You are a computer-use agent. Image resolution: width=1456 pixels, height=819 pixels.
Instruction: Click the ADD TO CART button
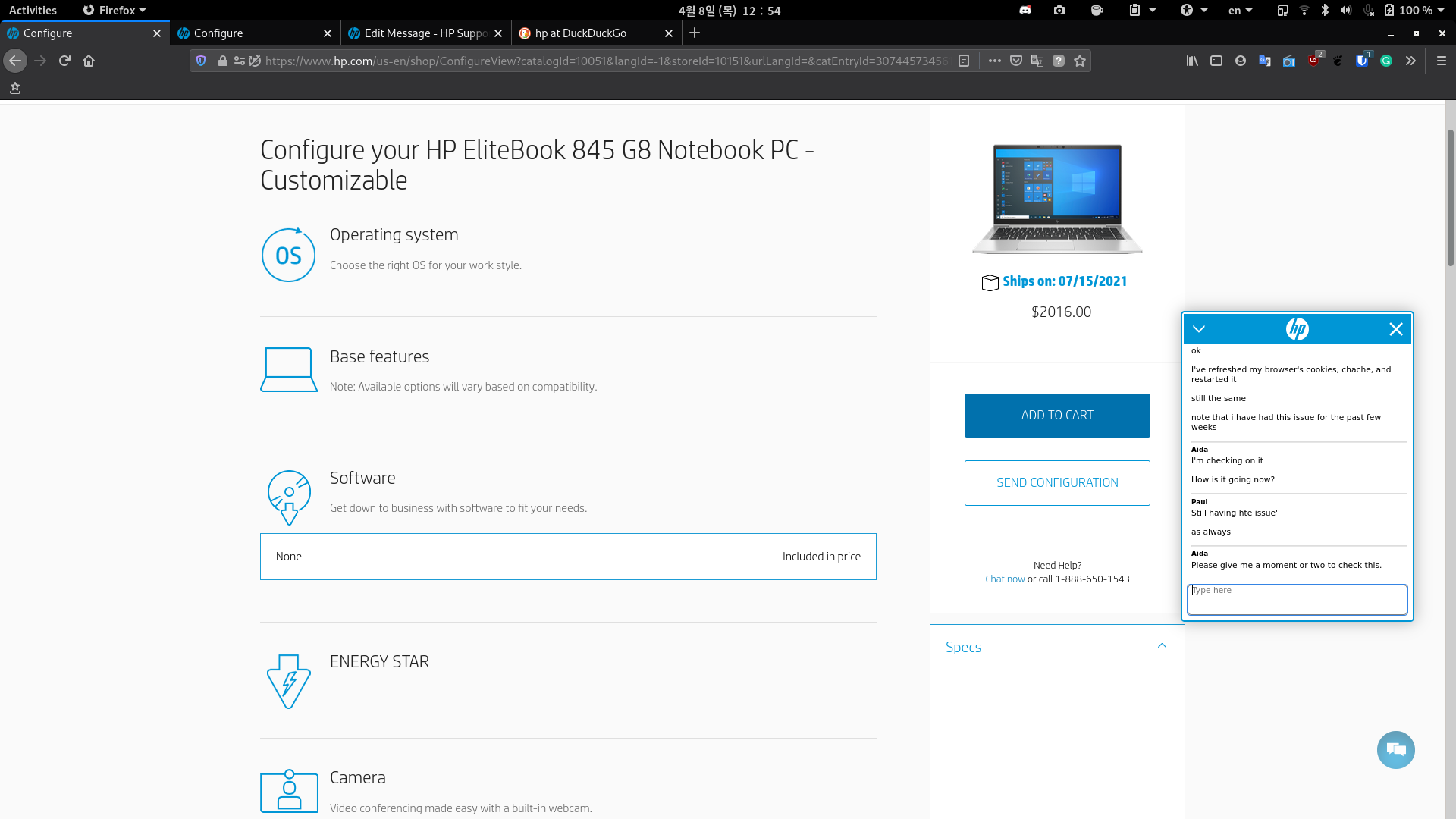(x=1057, y=415)
